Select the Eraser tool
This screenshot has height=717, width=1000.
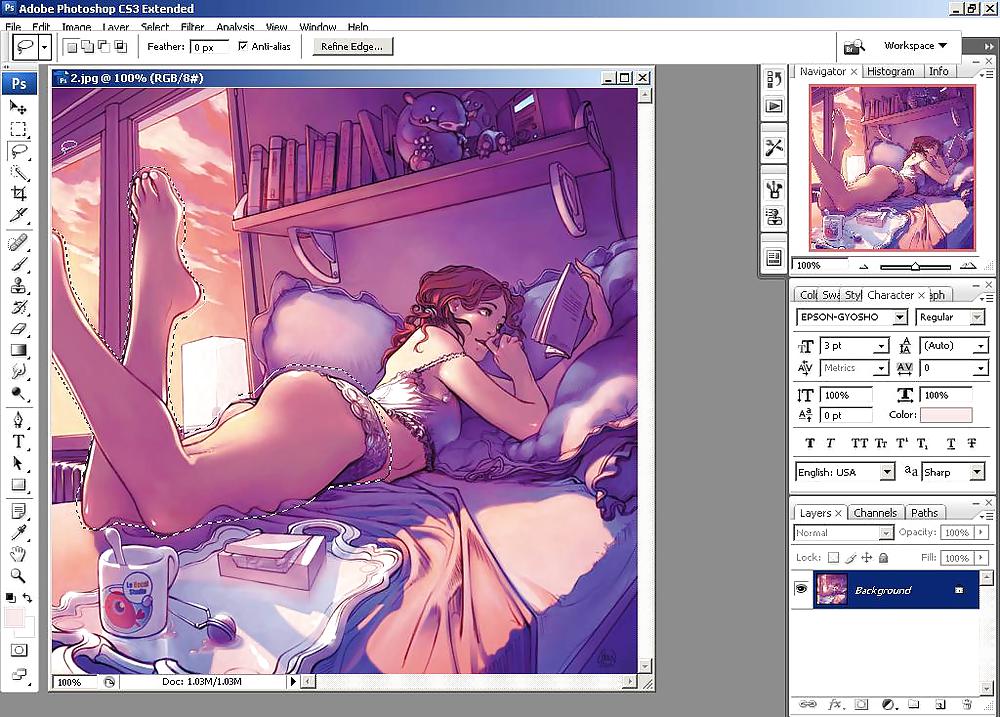pos(18,329)
